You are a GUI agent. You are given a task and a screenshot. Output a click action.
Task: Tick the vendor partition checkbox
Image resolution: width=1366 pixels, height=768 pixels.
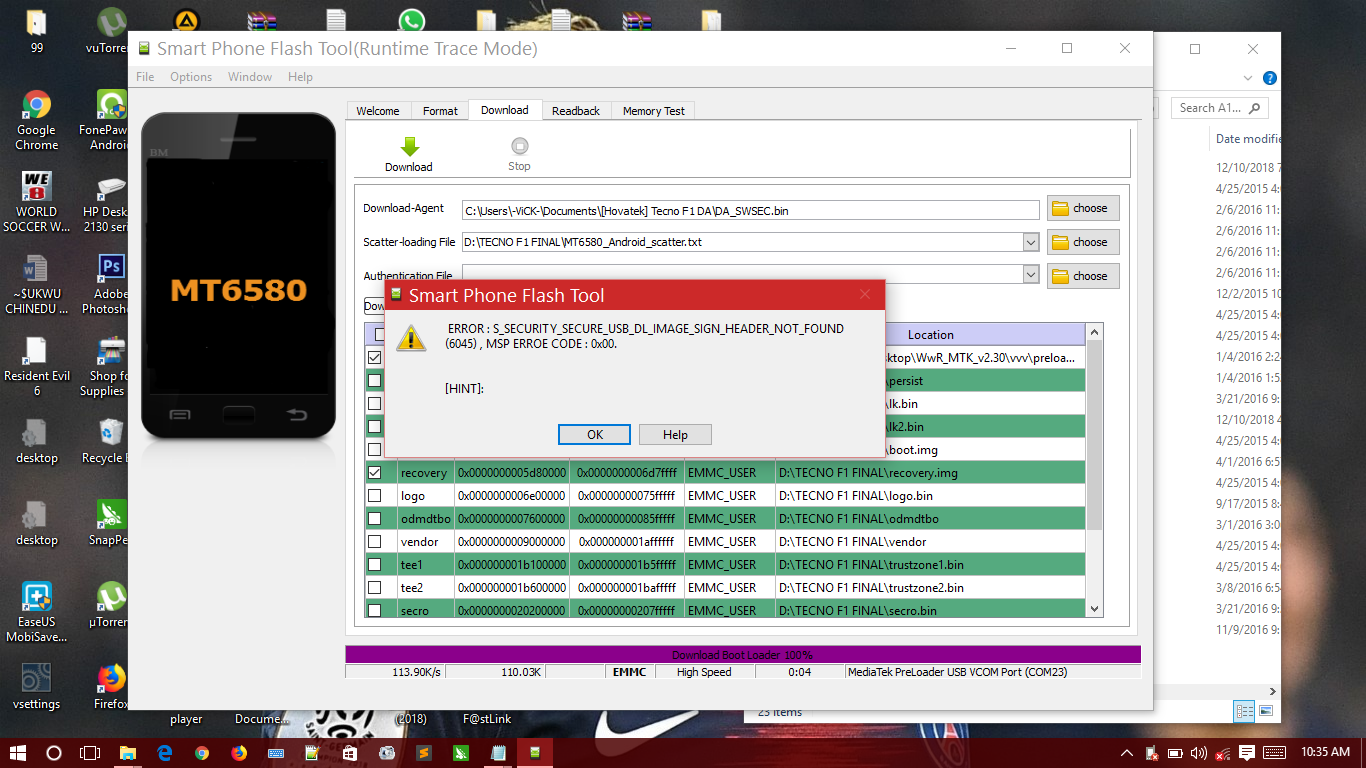375,541
